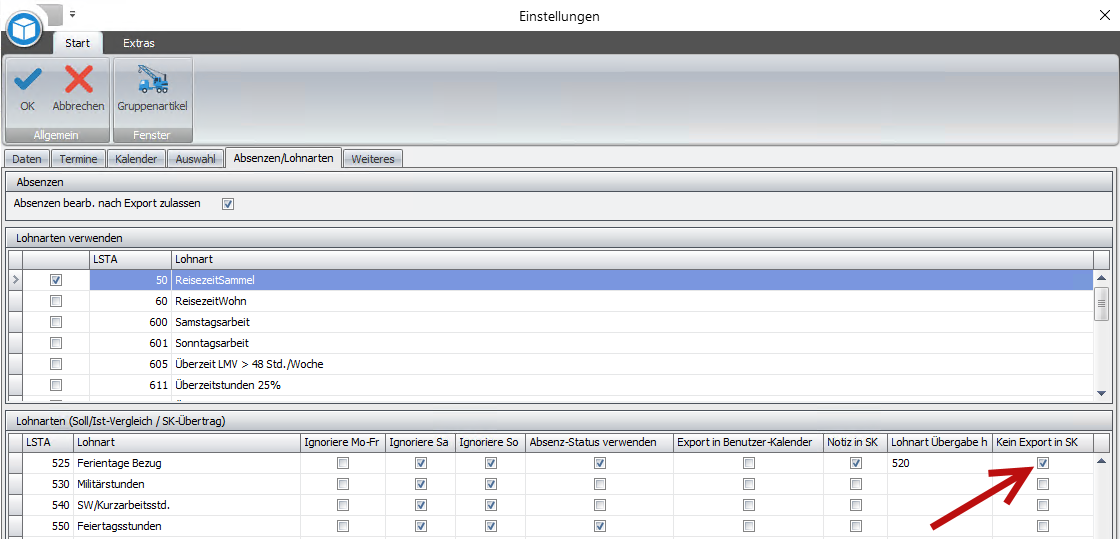Open the Kalender settings tab
The width and height of the screenshot is (1120, 539).
[x=136, y=159]
